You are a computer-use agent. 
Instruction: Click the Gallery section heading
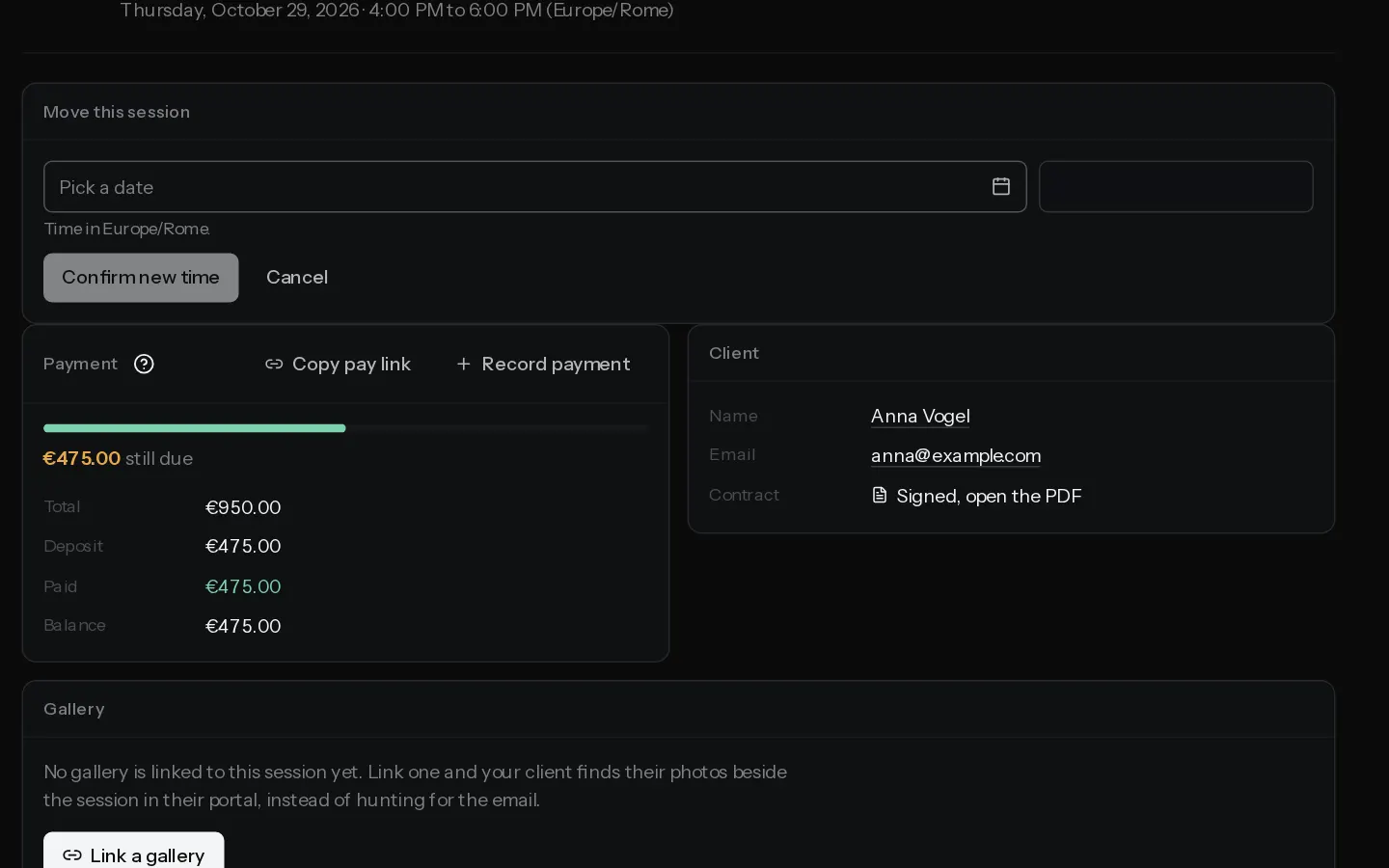(74, 709)
